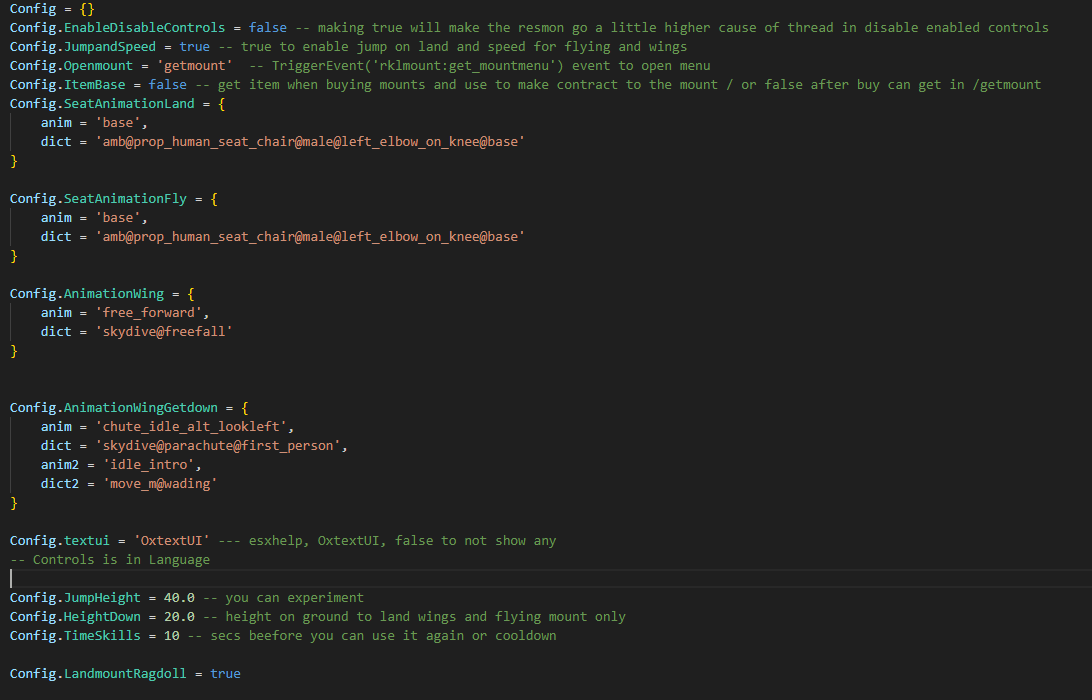Click the value 10 after TimeSkills

171,635
